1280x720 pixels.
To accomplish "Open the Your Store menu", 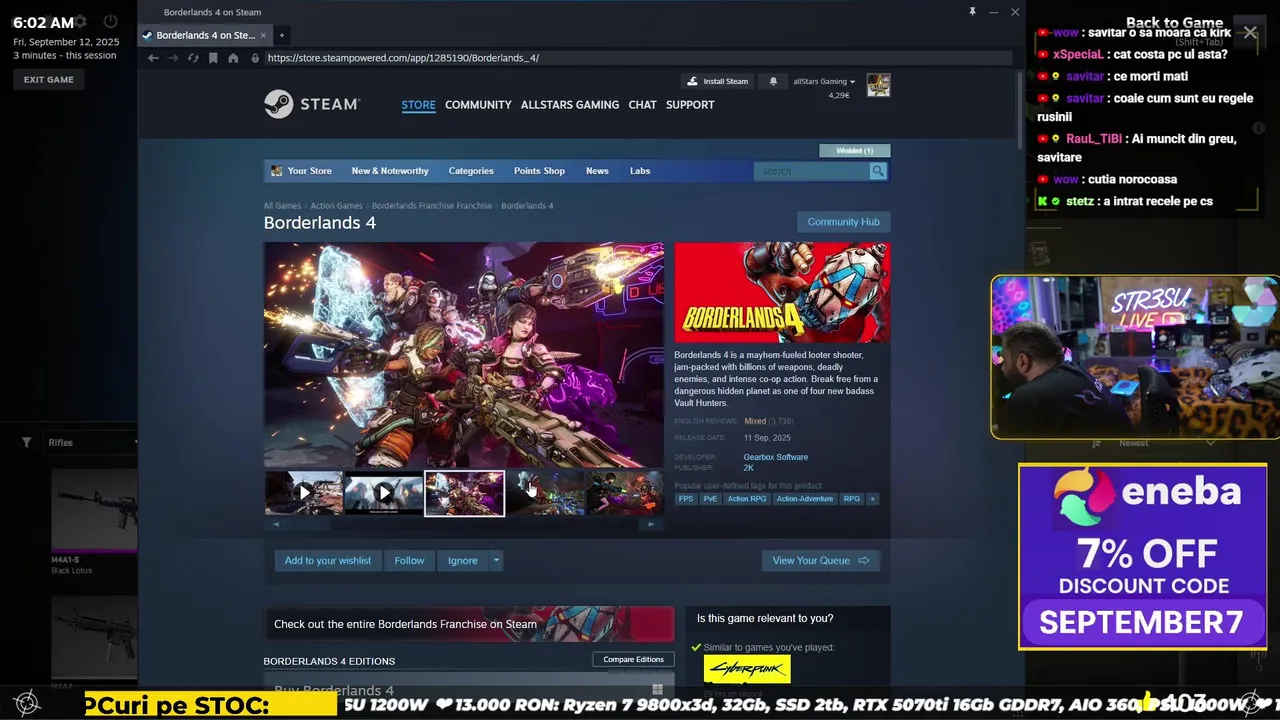I will 310,171.
